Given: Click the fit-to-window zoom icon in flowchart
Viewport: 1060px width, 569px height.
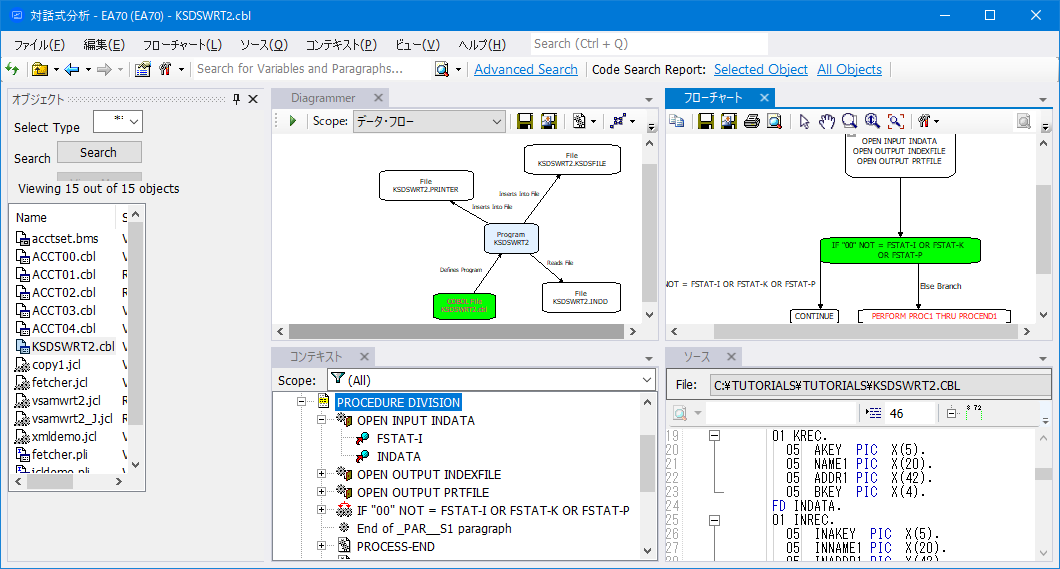Looking at the screenshot, I should coord(896,121).
